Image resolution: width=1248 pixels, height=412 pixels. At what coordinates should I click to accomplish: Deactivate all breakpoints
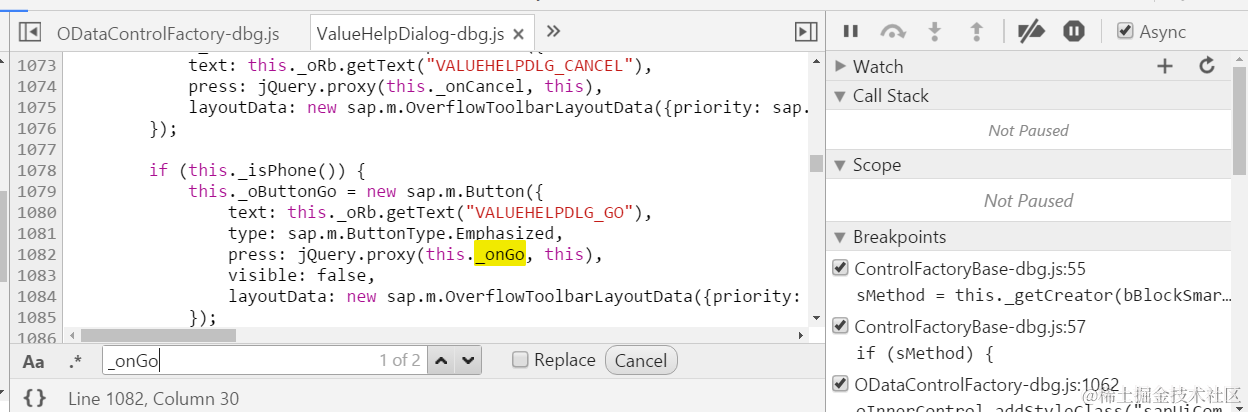pos(1031,32)
